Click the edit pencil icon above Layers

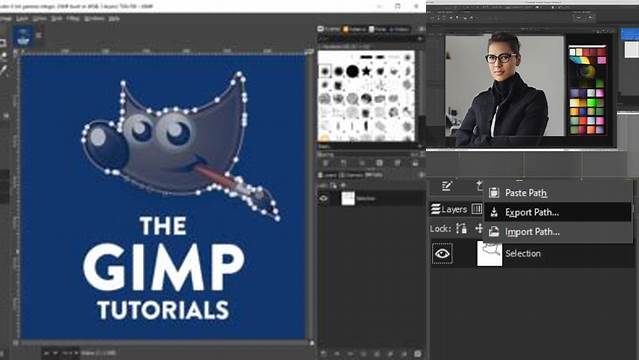click(447, 186)
